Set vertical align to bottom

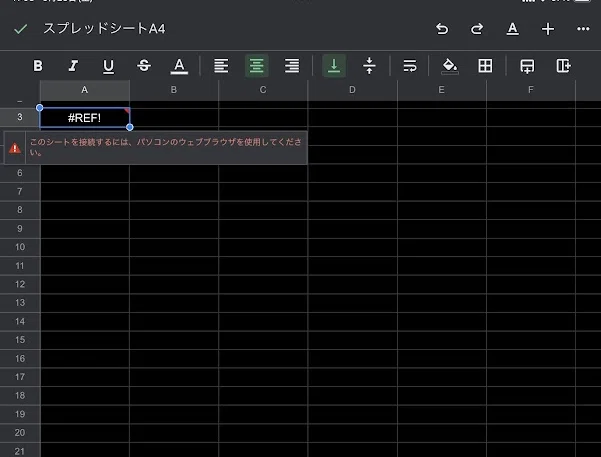coord(334,66)
